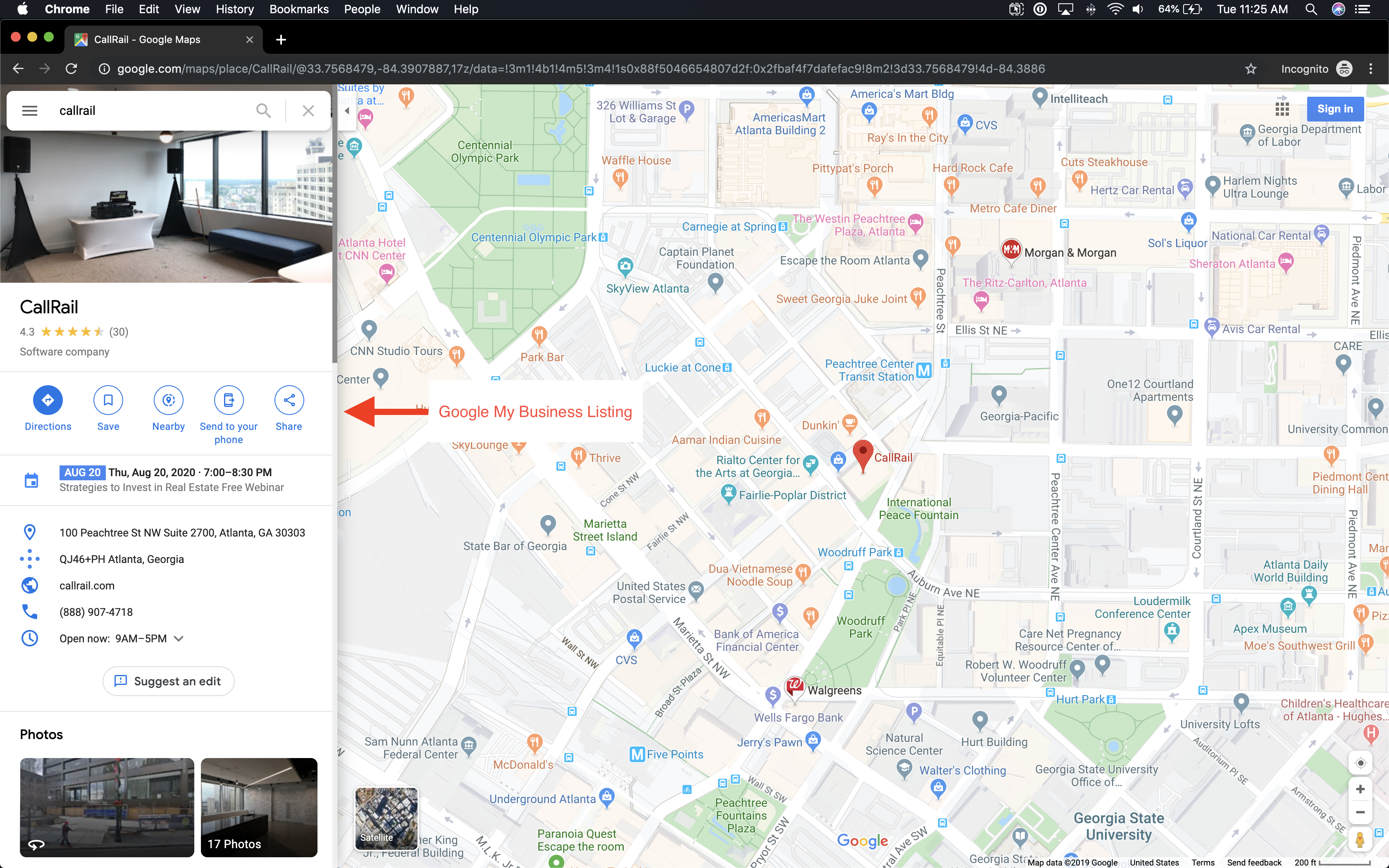Click Send to your phone icon

coord(229,400)
